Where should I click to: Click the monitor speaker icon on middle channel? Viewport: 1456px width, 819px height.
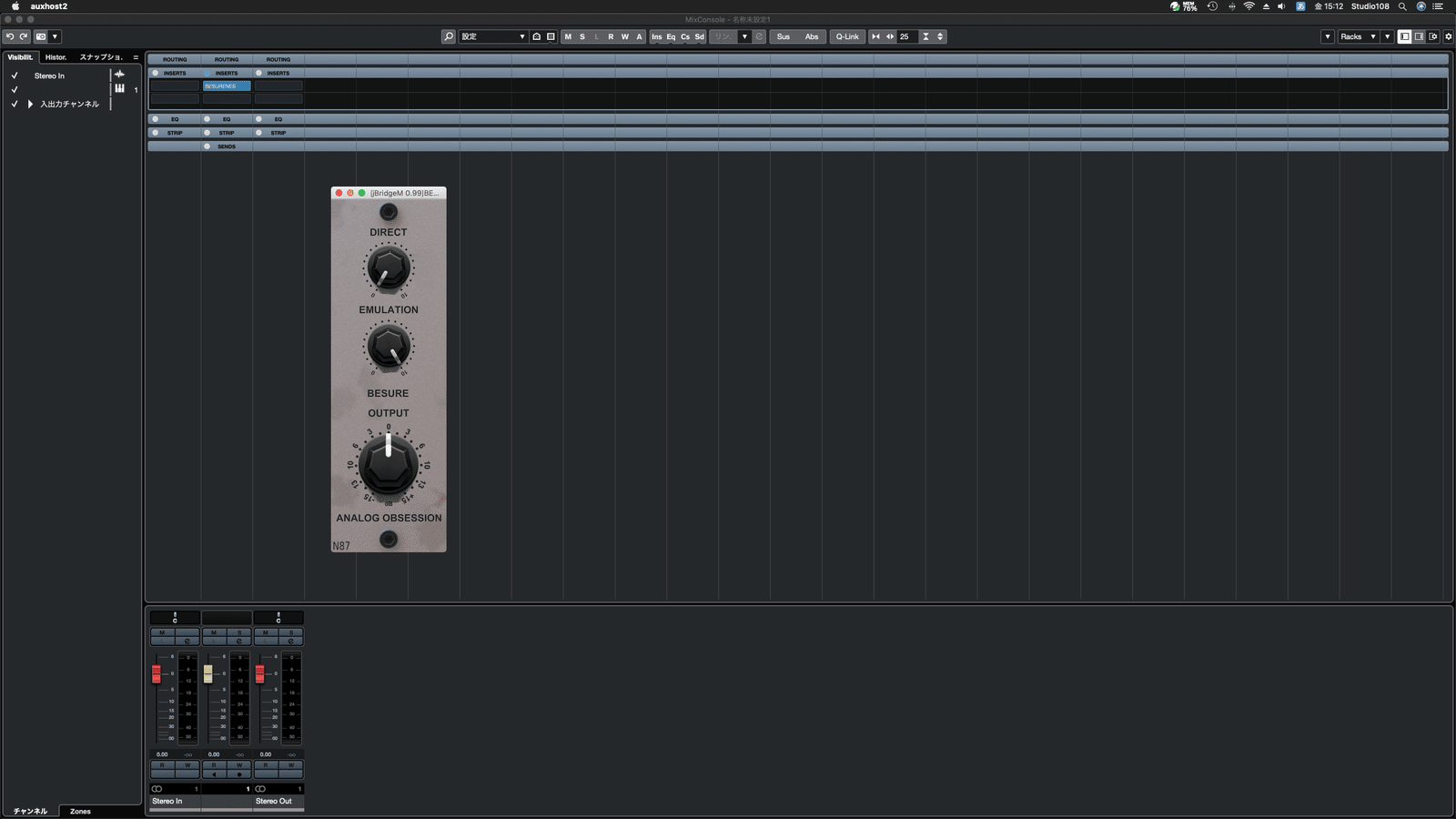tap(214, 774)
